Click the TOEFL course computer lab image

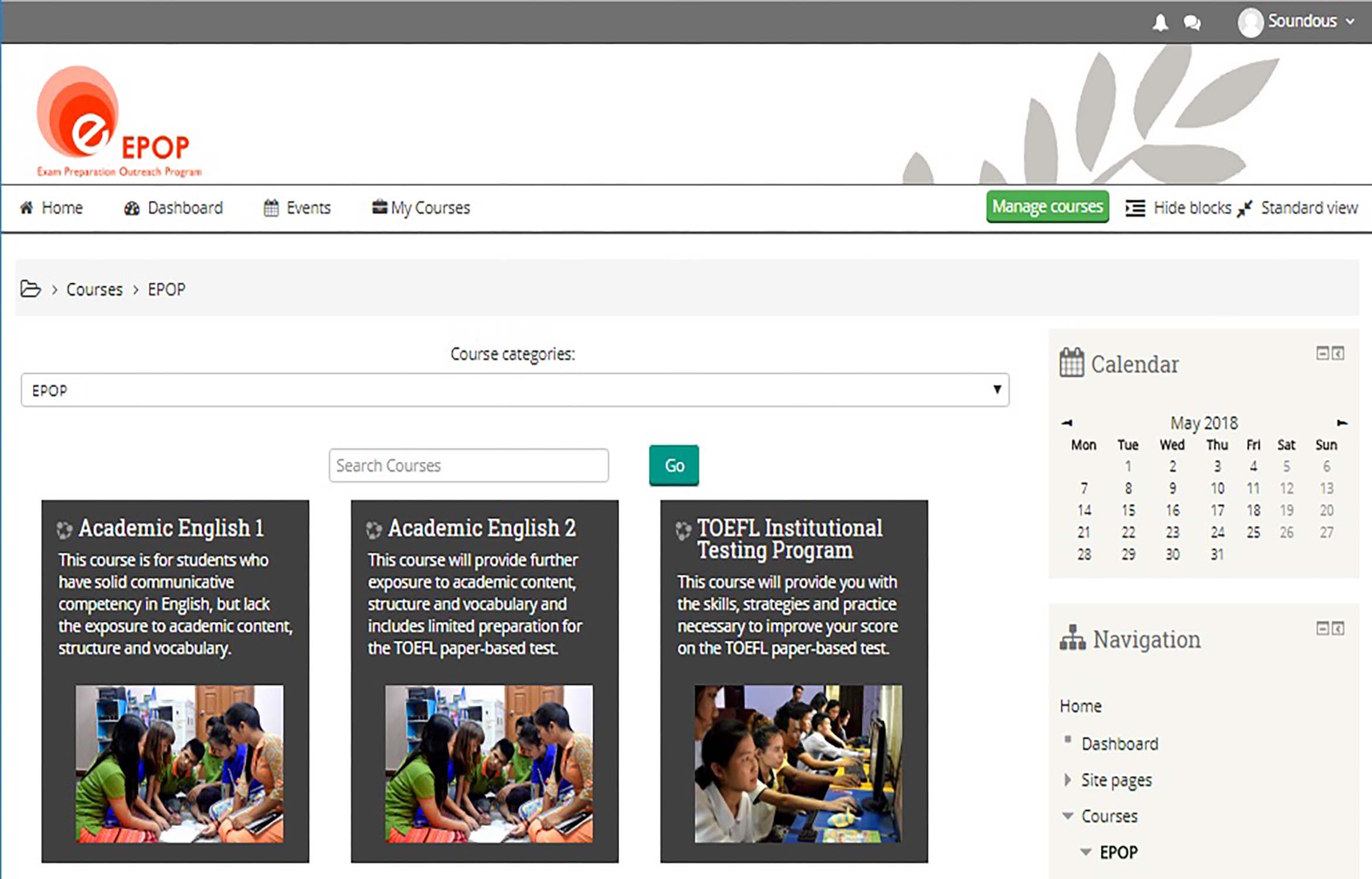tap(799, 764)
